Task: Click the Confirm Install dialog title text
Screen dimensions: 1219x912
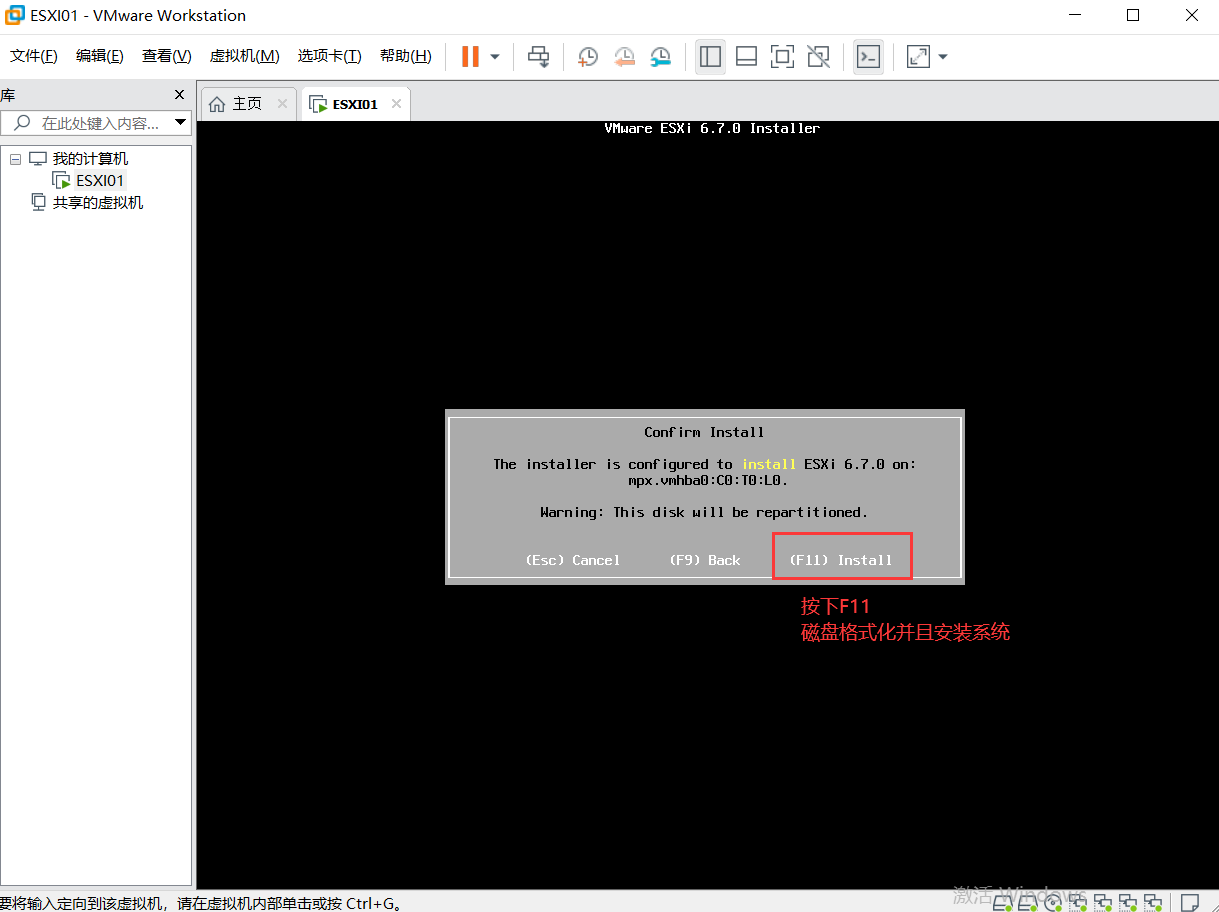Action: [x=704, y=432]
